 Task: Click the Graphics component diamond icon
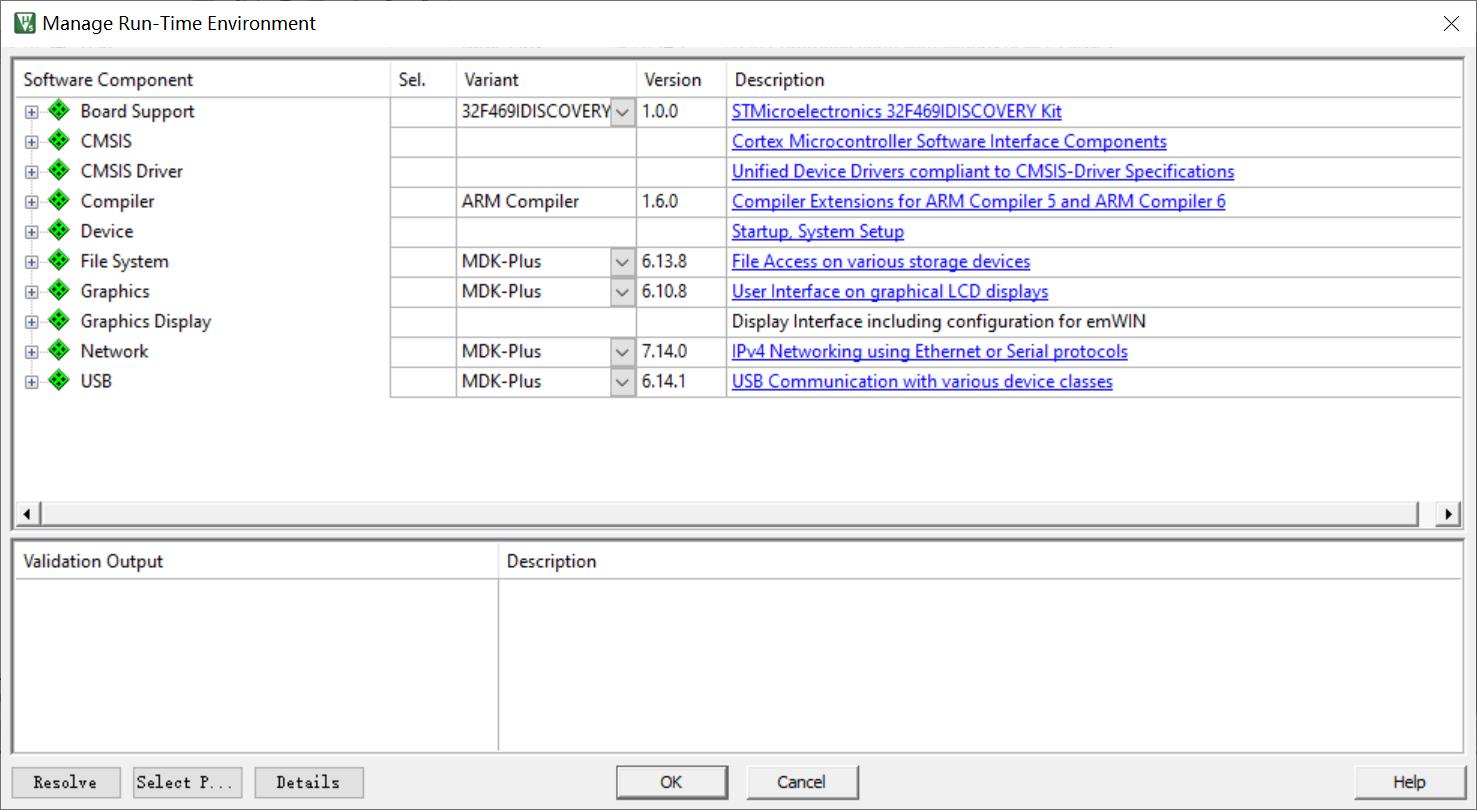59,291
